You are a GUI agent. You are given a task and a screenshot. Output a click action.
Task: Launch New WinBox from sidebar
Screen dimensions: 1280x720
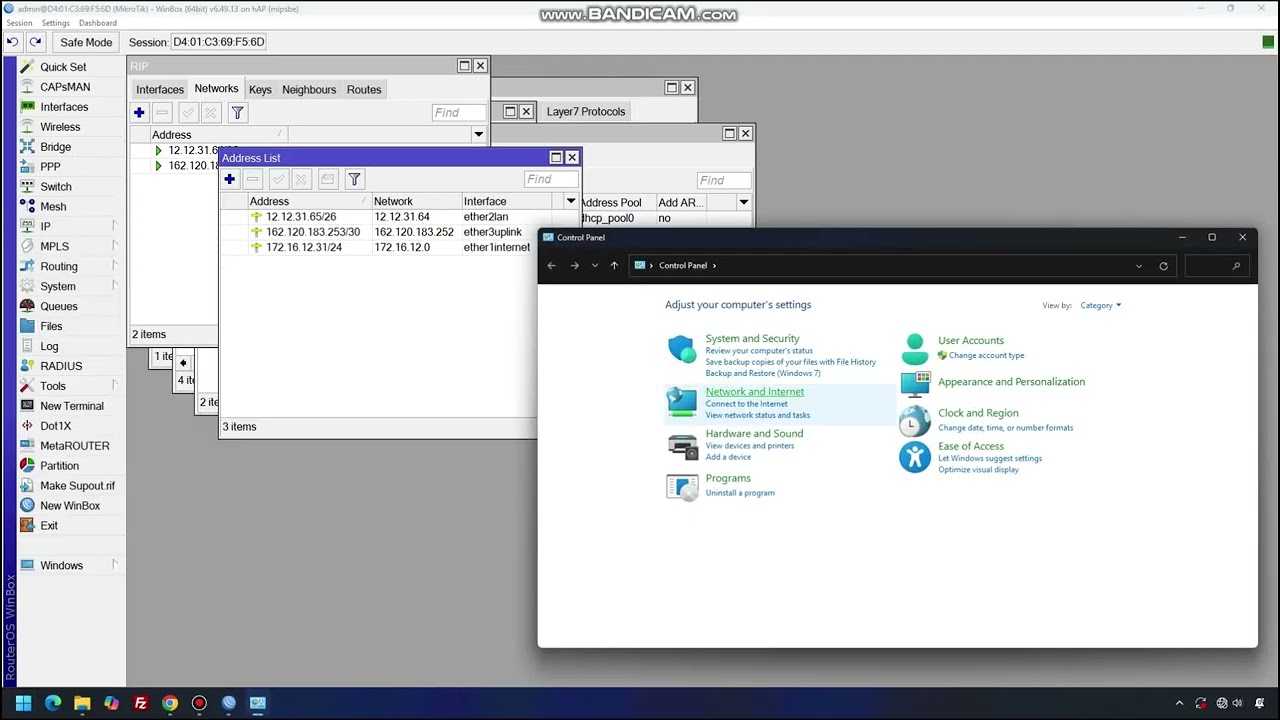[70, 506]
